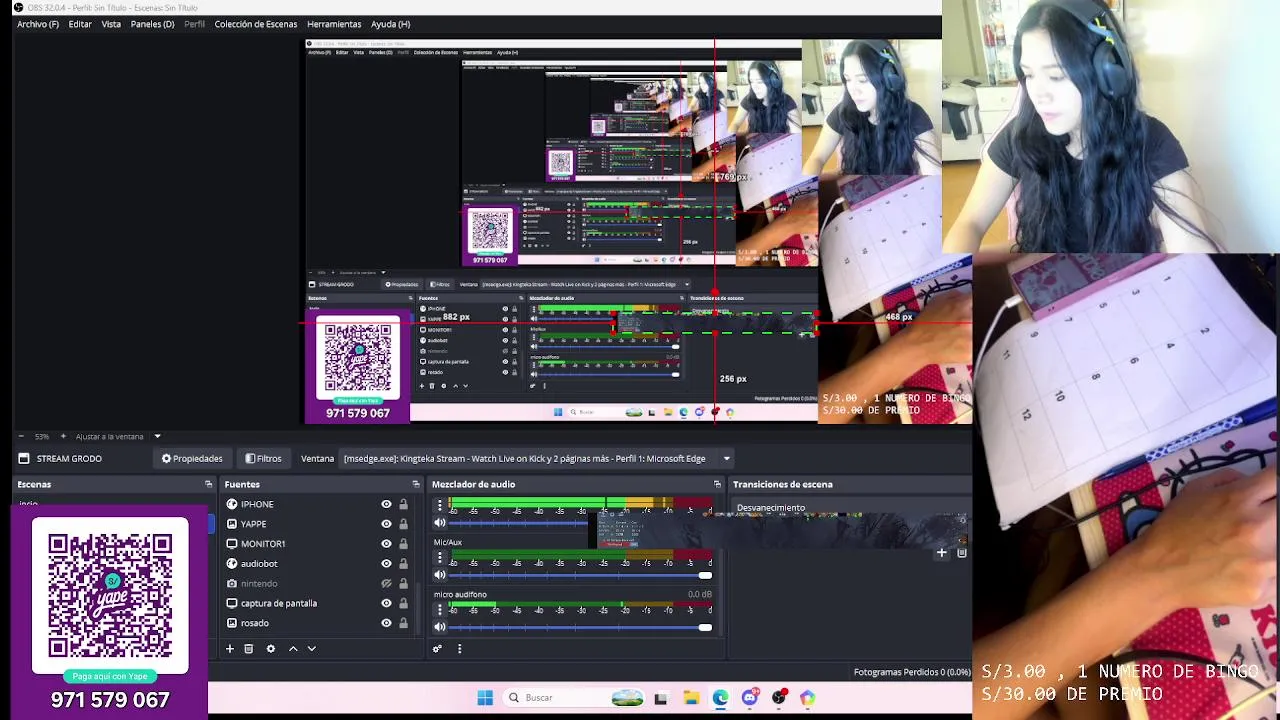Viewport: 1280px width, 720px height.
Task: Open Discord from the taskbar
Action: [x=750, y=698]
